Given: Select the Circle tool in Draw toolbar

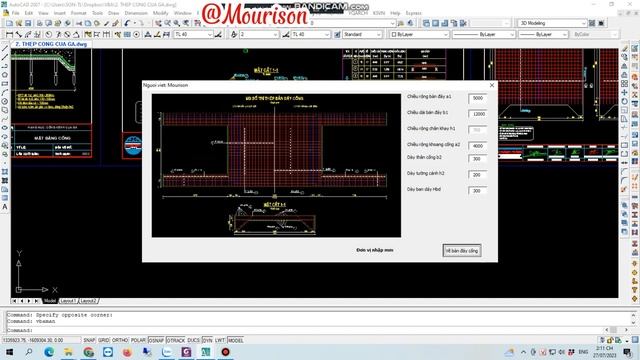Looking at the screenshot, I should [x=5, y=101].
